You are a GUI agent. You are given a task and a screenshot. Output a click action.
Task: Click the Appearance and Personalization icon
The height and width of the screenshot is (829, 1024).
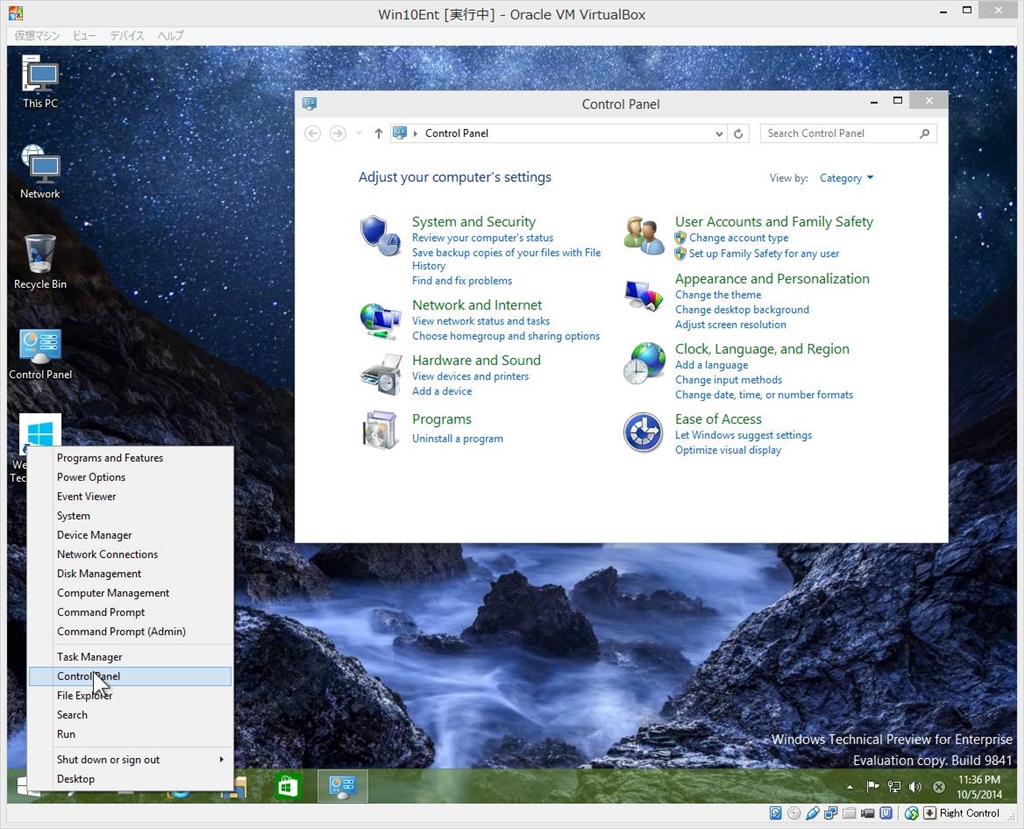pos(644,297)
